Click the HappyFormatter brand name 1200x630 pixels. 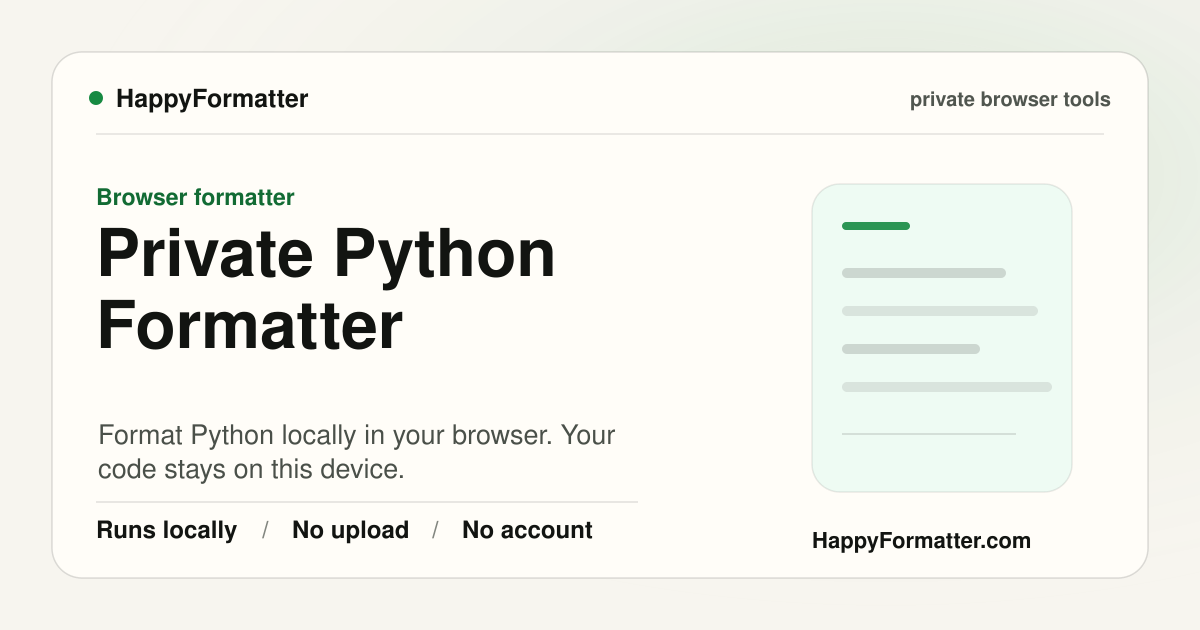point(212,99)
